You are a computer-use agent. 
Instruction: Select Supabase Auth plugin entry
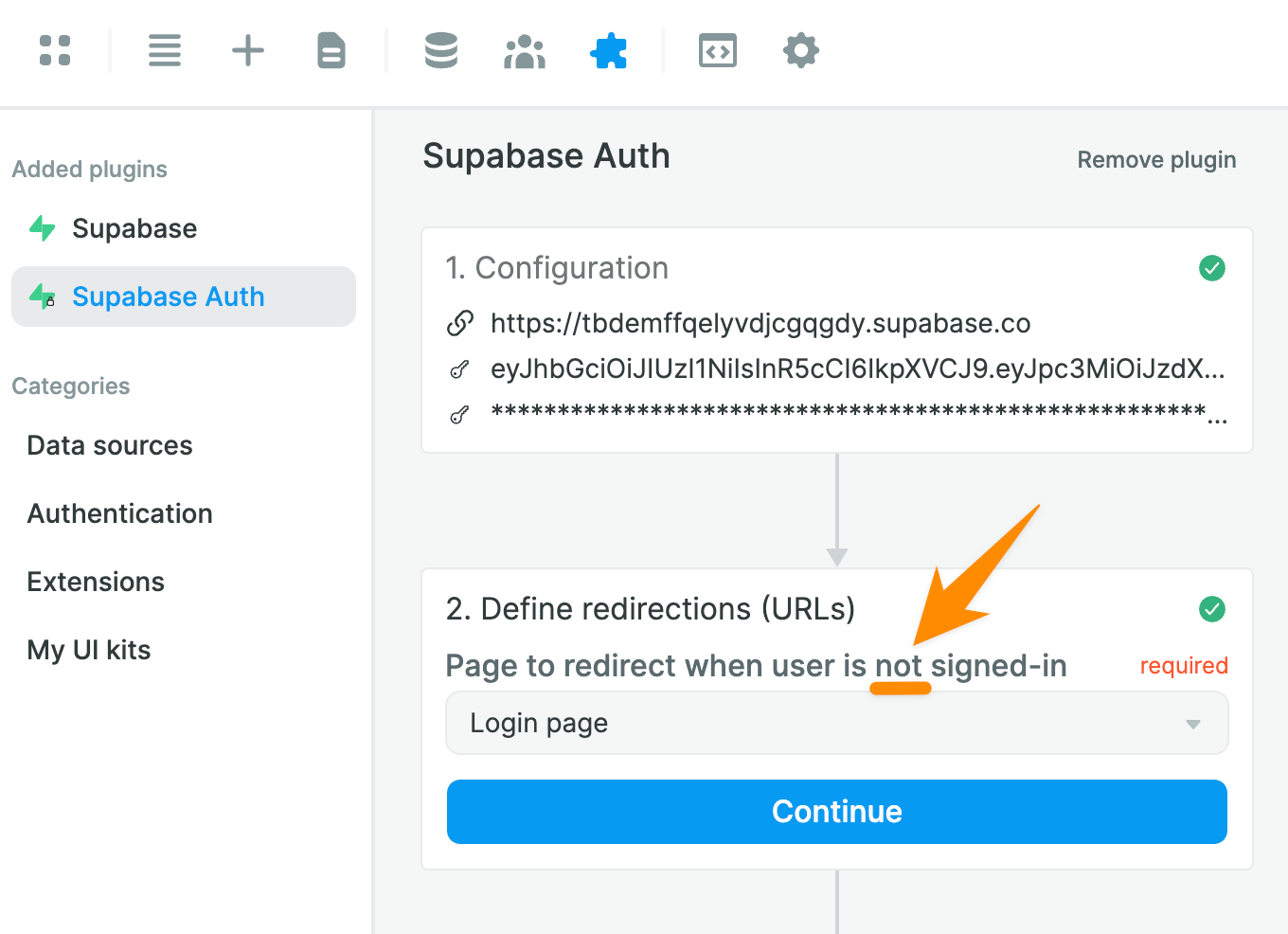click(184, 296)
